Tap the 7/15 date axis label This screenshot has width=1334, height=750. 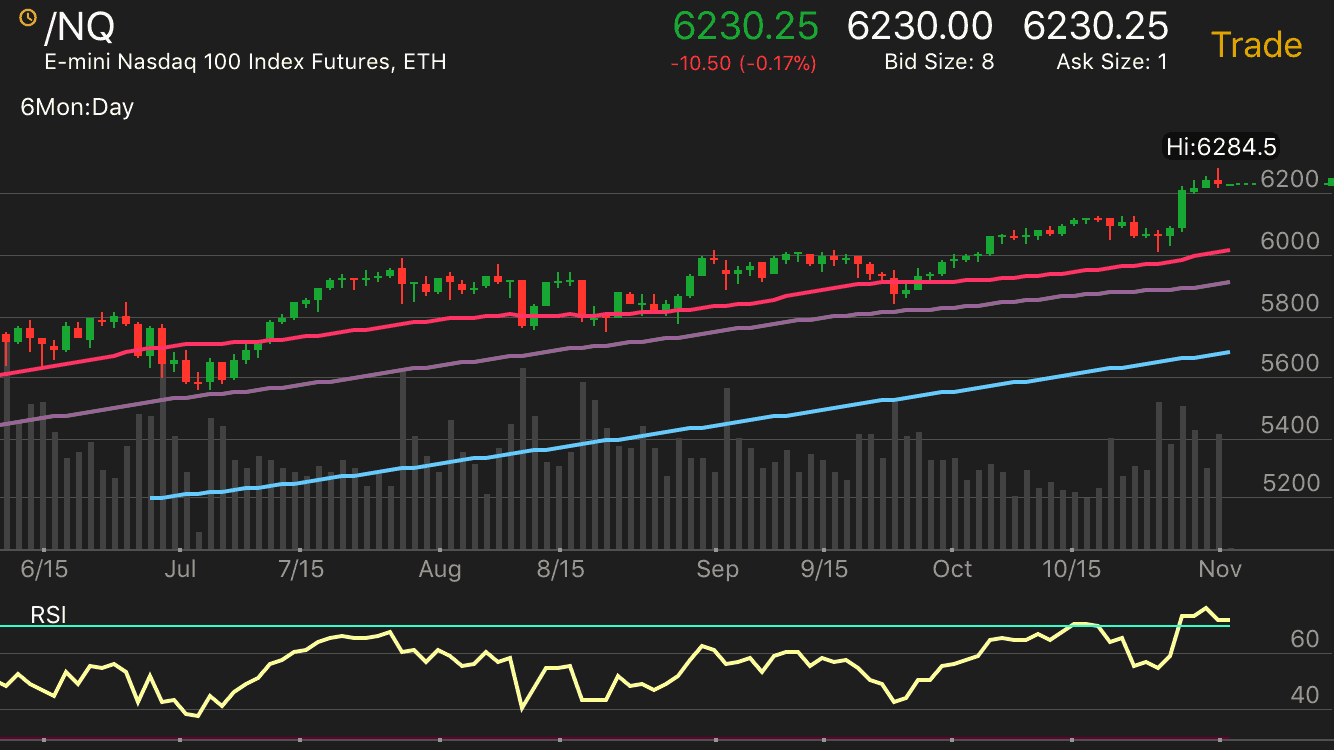[x=301, y=569]
